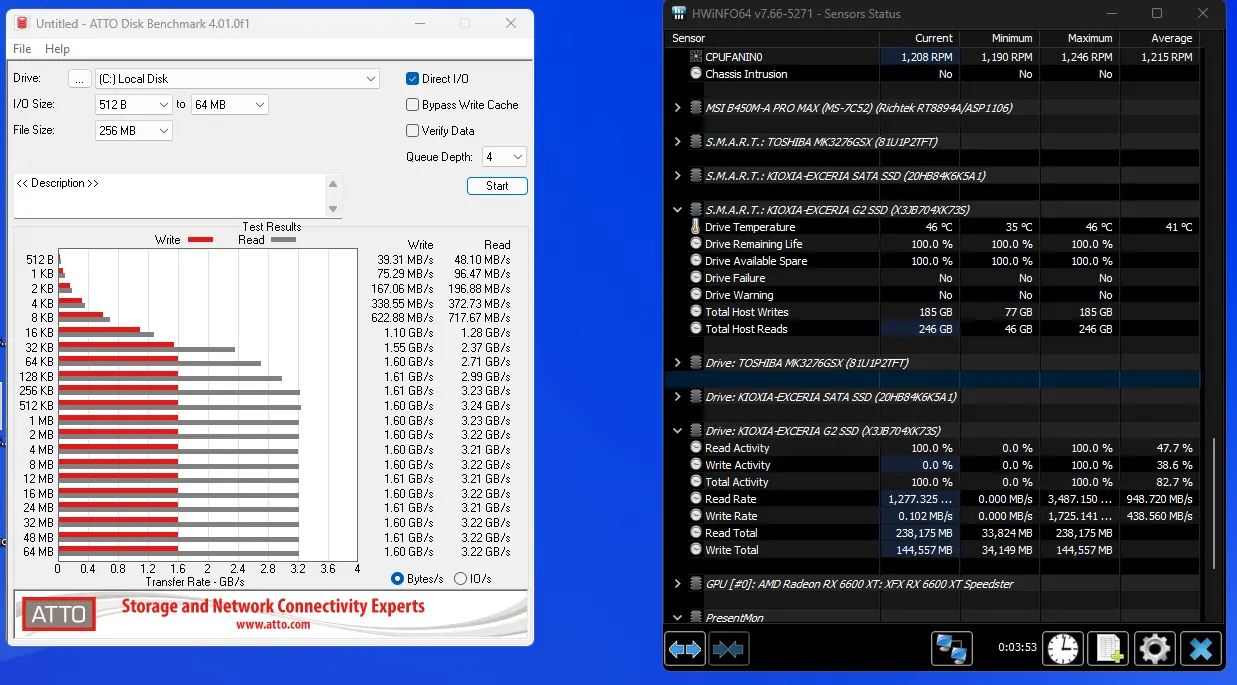Open HWiNFO sensor settings gear
This screenshot has height=685, width=1237.
click(1155, 649)
